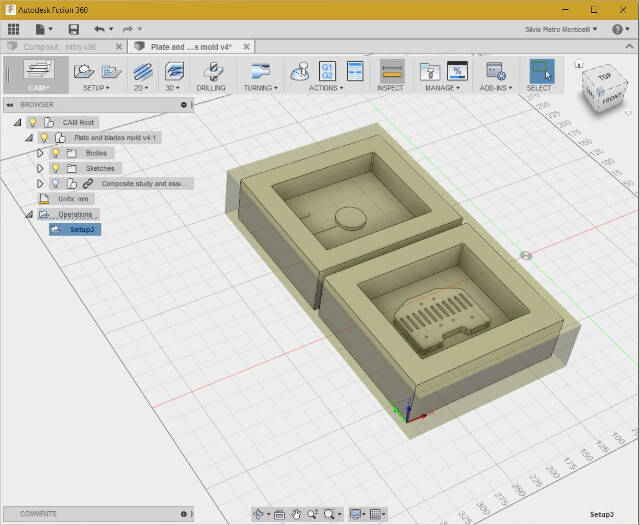Viewport: 640px width, 525px height.
Task: Click the Undo arrow
Action: pos(99,29)
